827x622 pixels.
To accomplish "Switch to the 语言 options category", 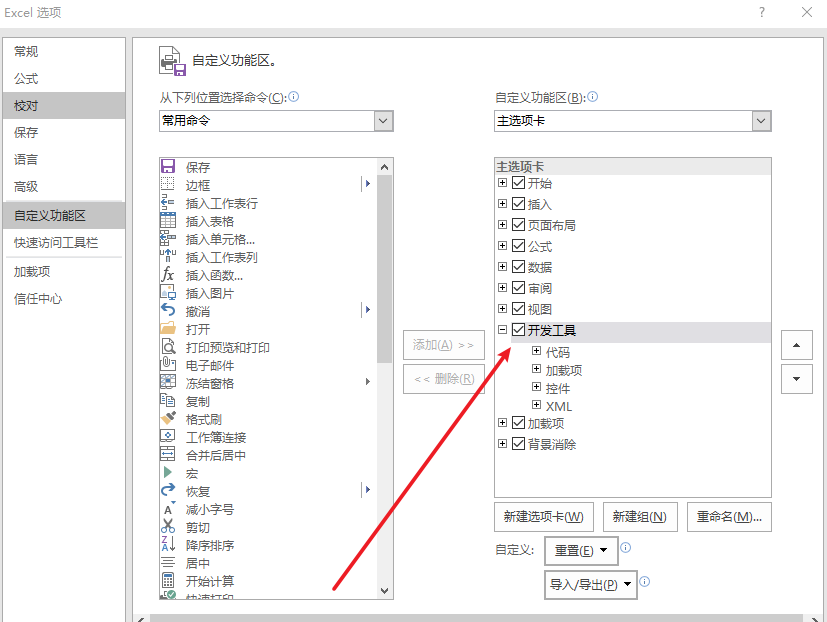I will click(64, 159).
